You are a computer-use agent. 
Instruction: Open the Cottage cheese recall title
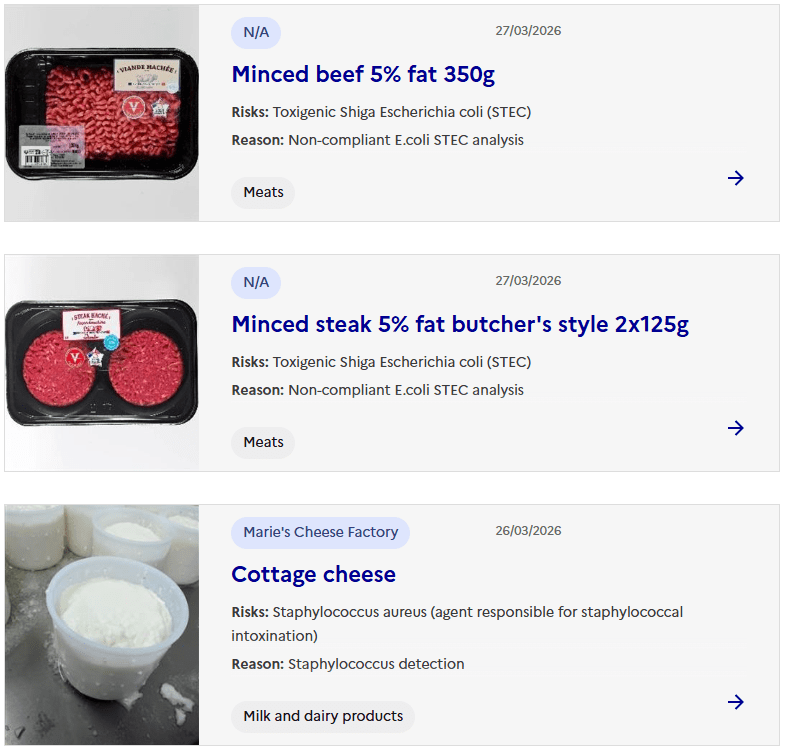[314, 575]
